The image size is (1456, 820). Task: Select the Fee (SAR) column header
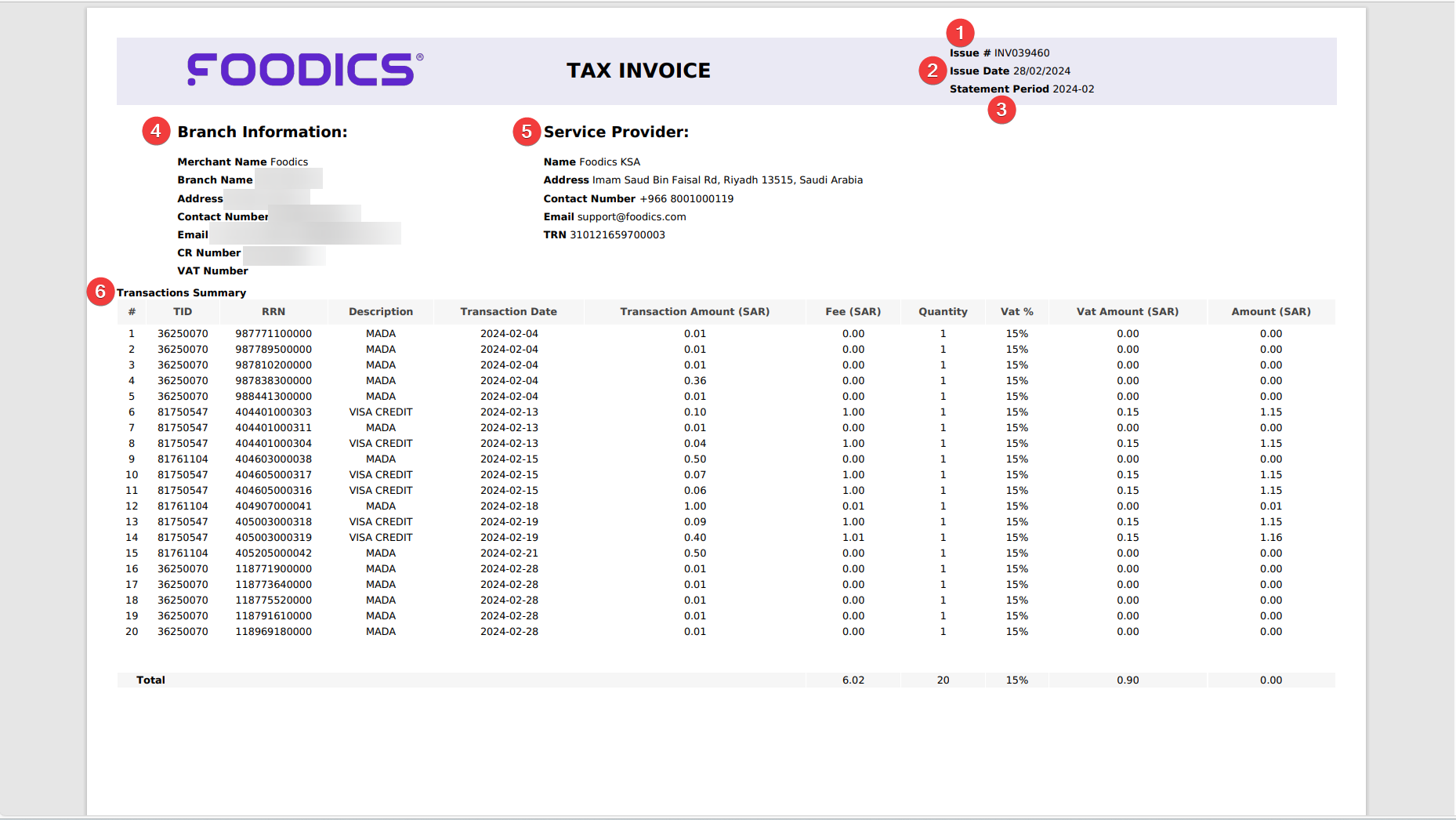tap(853, 312)
